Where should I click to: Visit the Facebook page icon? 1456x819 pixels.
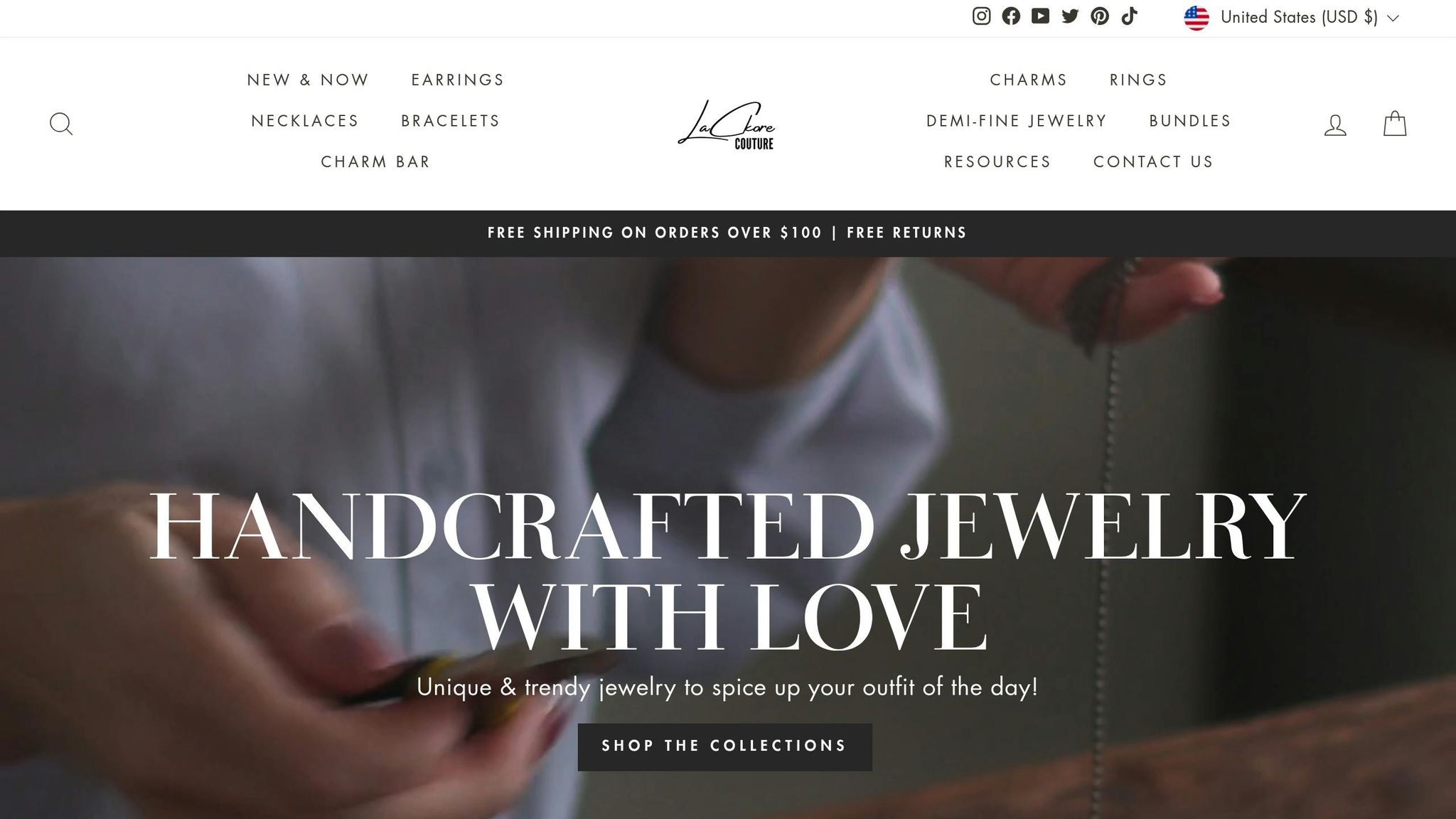coord(1011,16)
